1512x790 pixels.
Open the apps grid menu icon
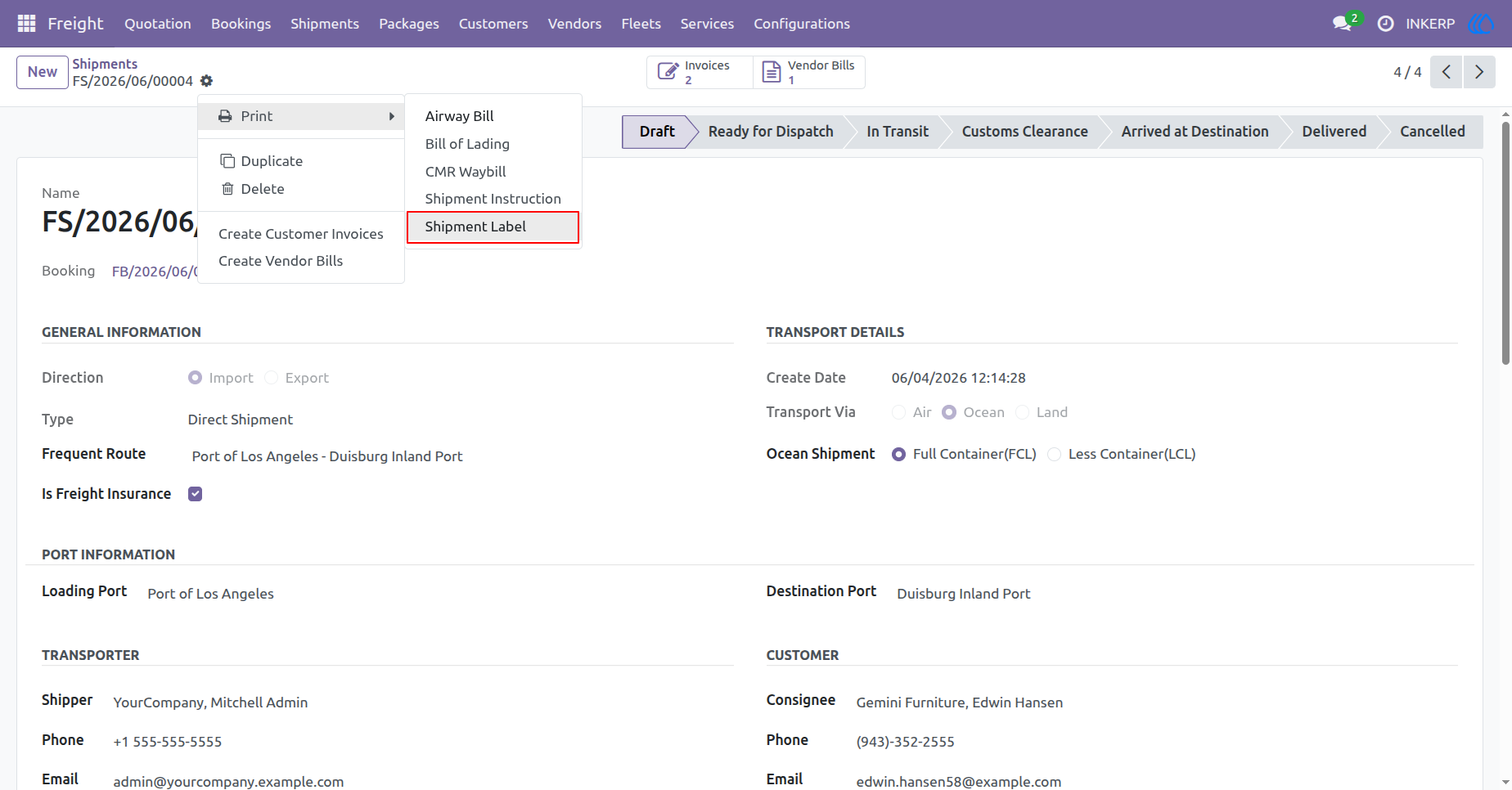[26, 24]
